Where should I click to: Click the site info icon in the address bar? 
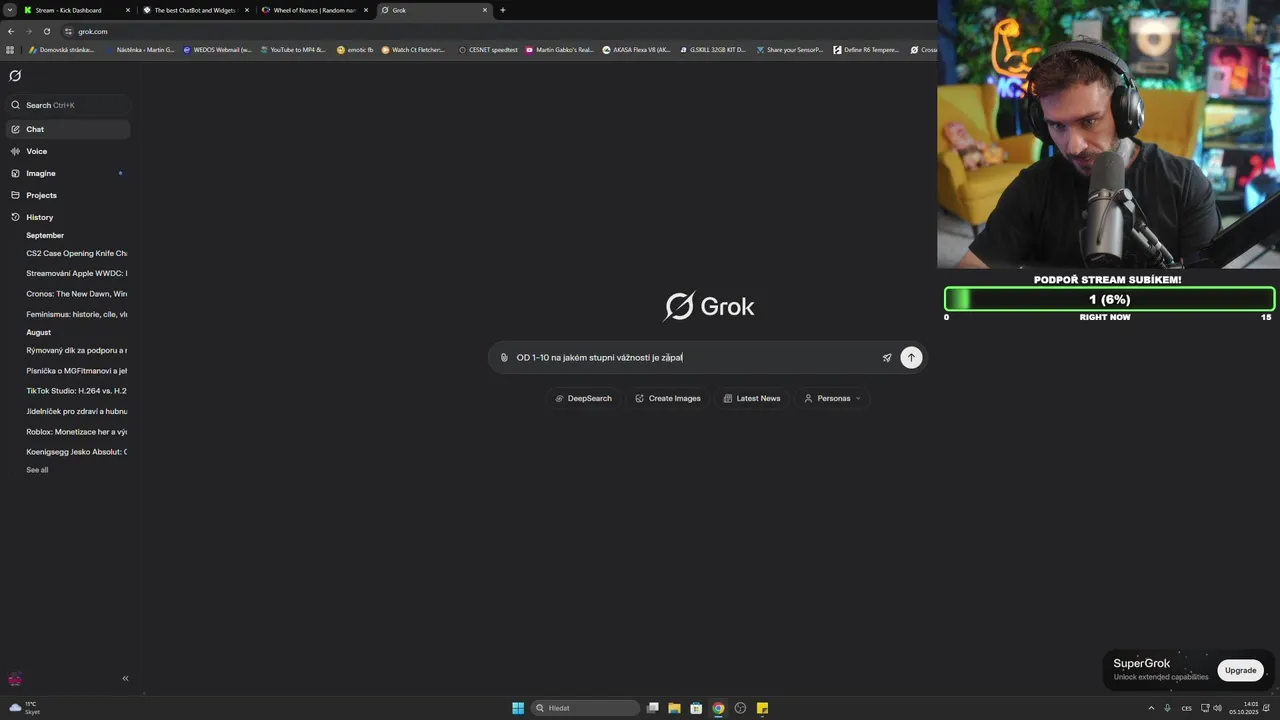point(68,31)
